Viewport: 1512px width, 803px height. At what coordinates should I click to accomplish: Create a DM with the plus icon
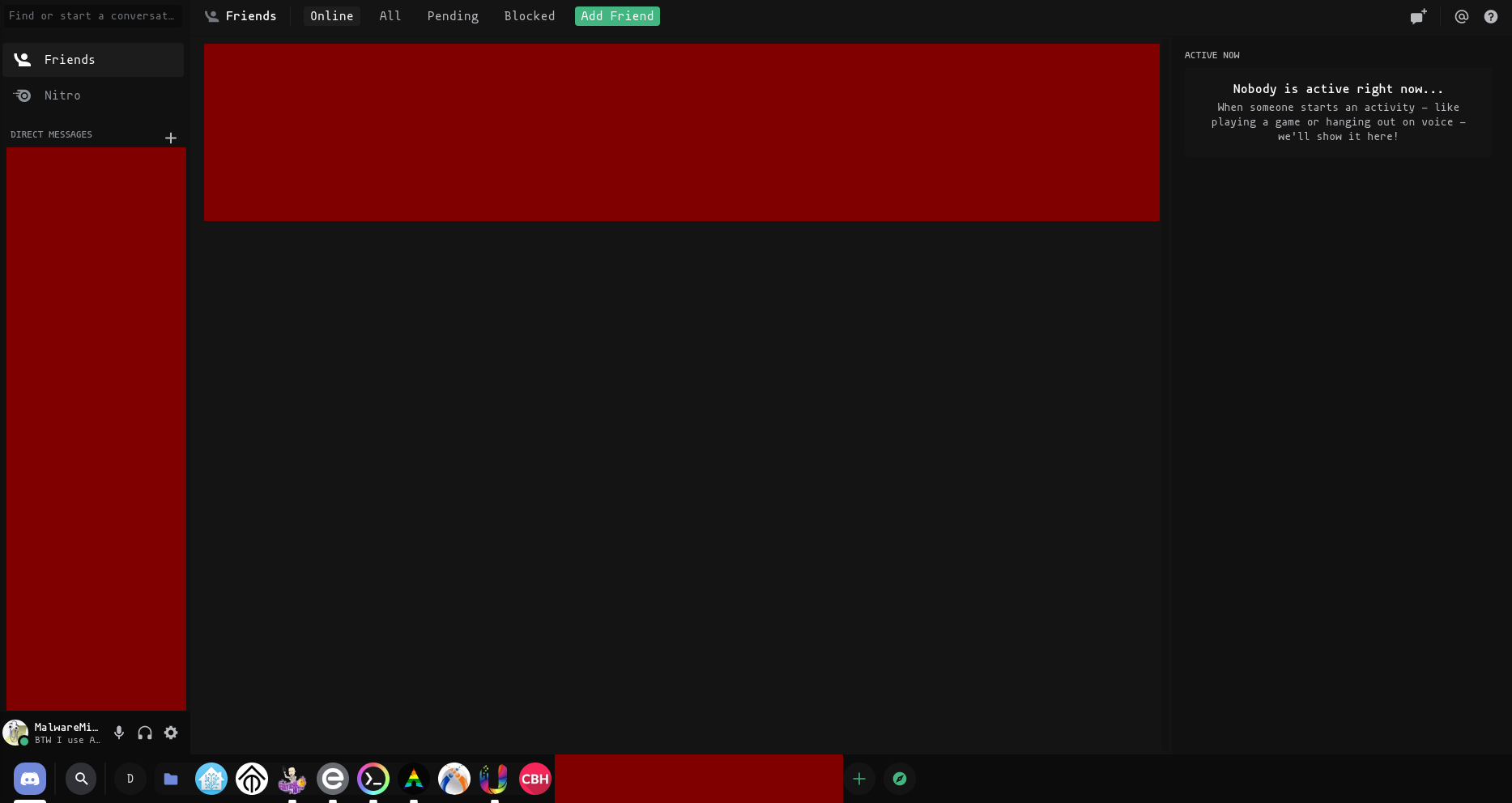pos(171,138)
